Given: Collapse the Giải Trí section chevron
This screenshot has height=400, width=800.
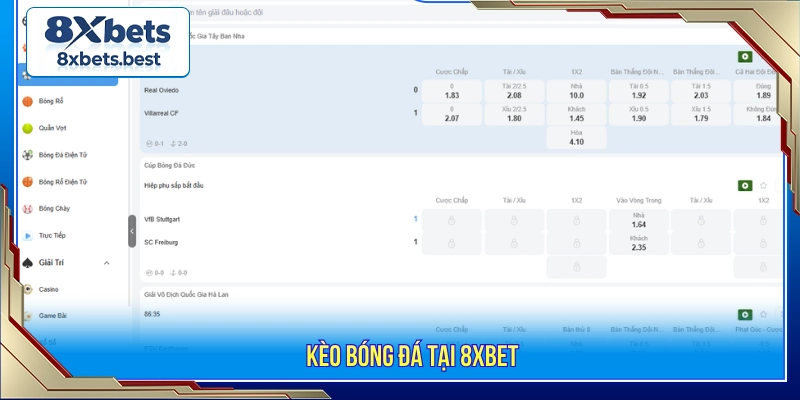Looking at the screenshot, I should coord(107,263).
